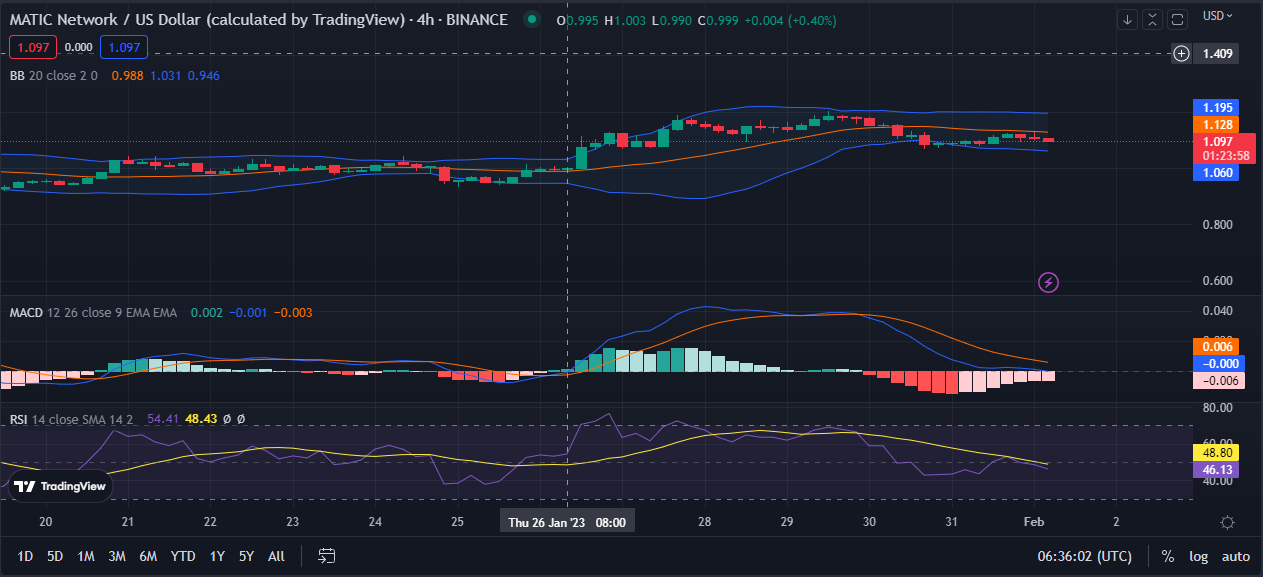This screenshot has width=1263, height=577.
Task: Toggle auto scale mode
Action: (1236, 556)
